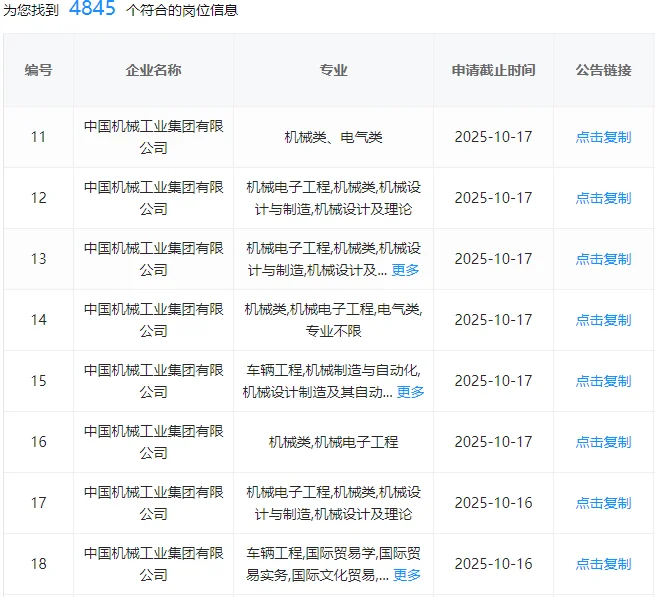Click major cell 机械类,机械电子工程 in row 16
The height and width of the screenshot is (597, 655).
333,442
